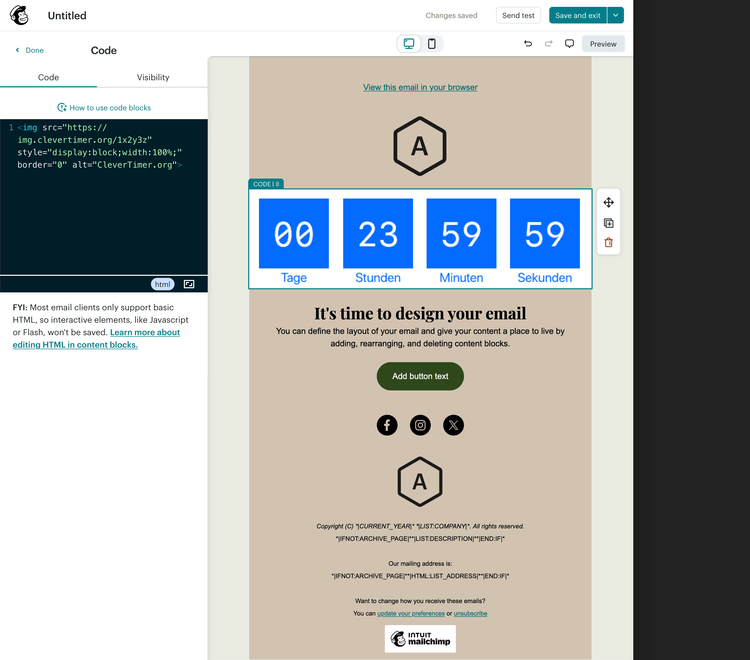The height and width of the screenshot is (660, 750).
Task: Click inside the HTML code editor
Action: 104,196
